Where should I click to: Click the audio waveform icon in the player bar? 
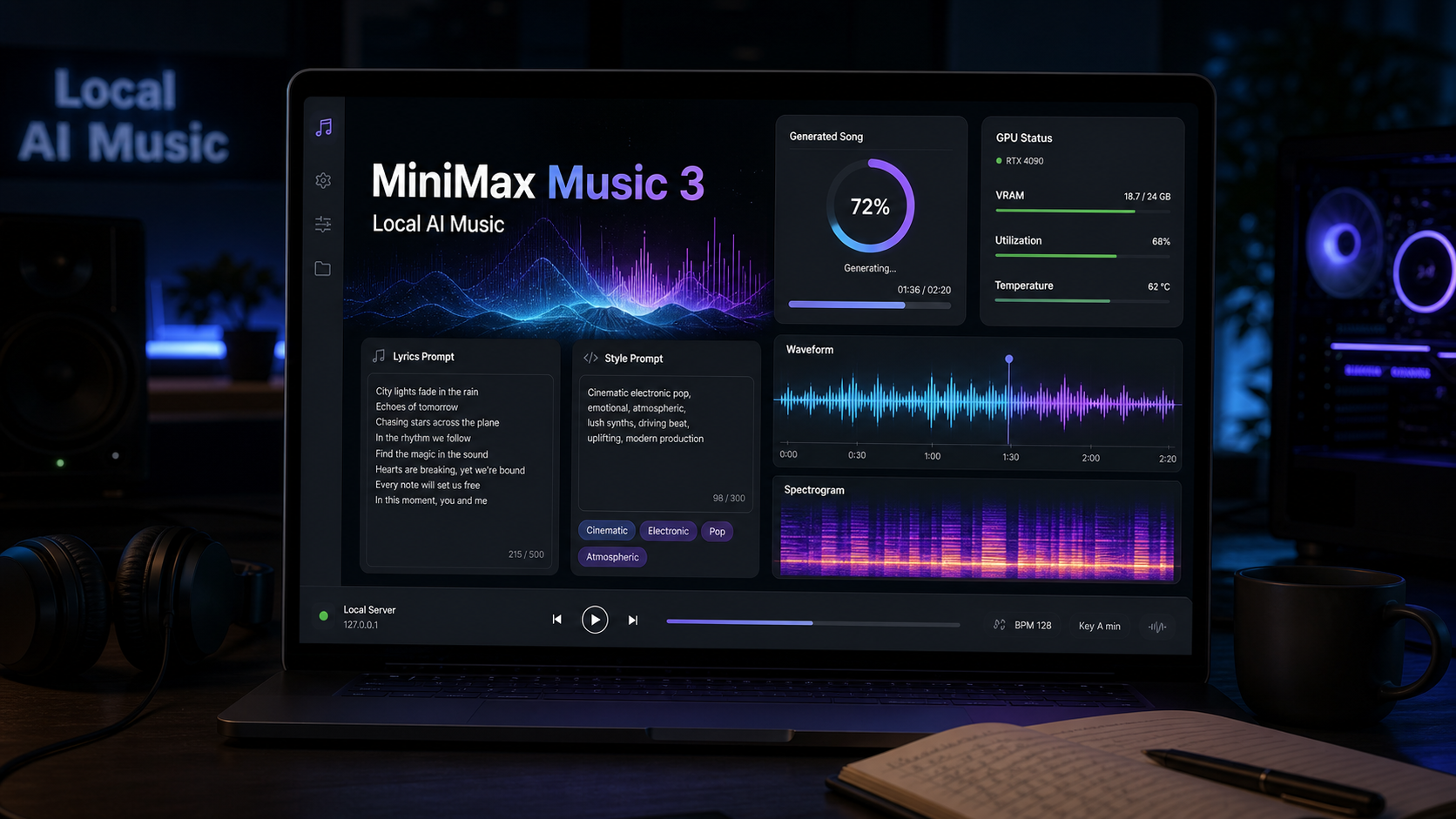tap(1157, 626)
